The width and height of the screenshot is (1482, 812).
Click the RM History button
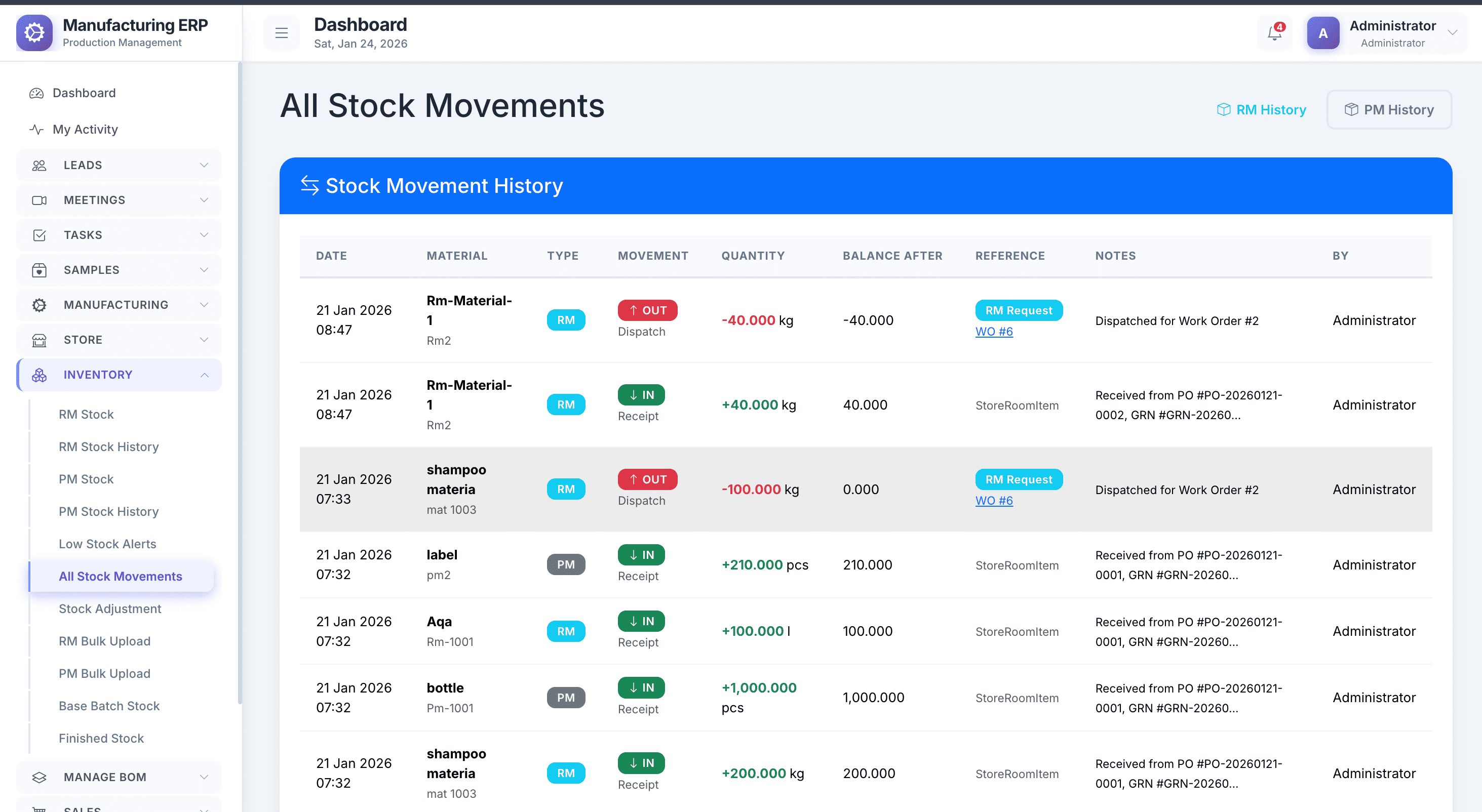[1262, 110]
